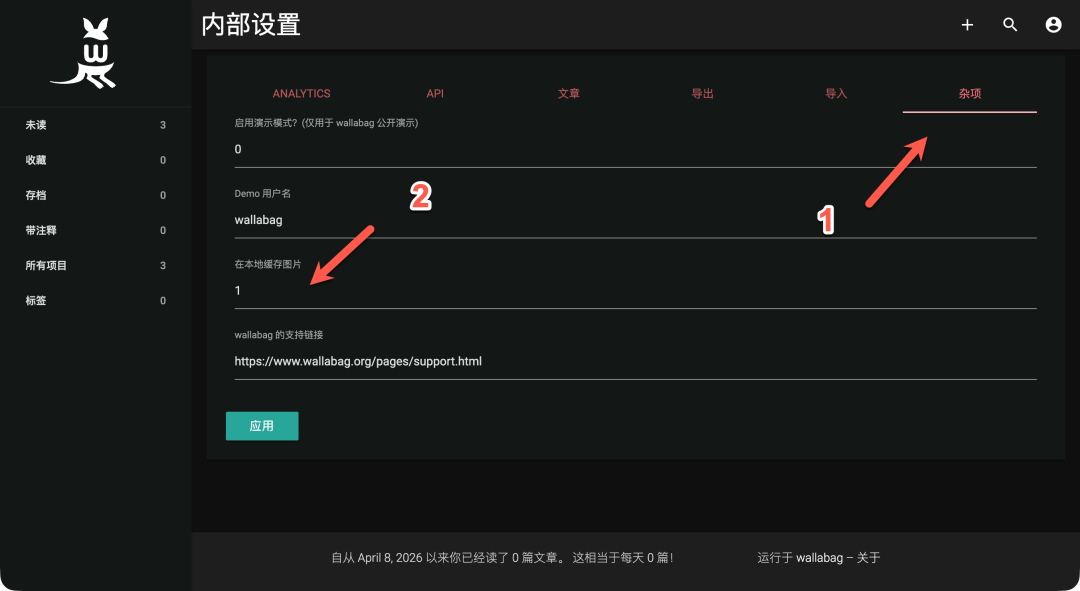1080x591 pixels.
Task: Click the 启用演示模式 label text
Action: click(x=326, y=123)
